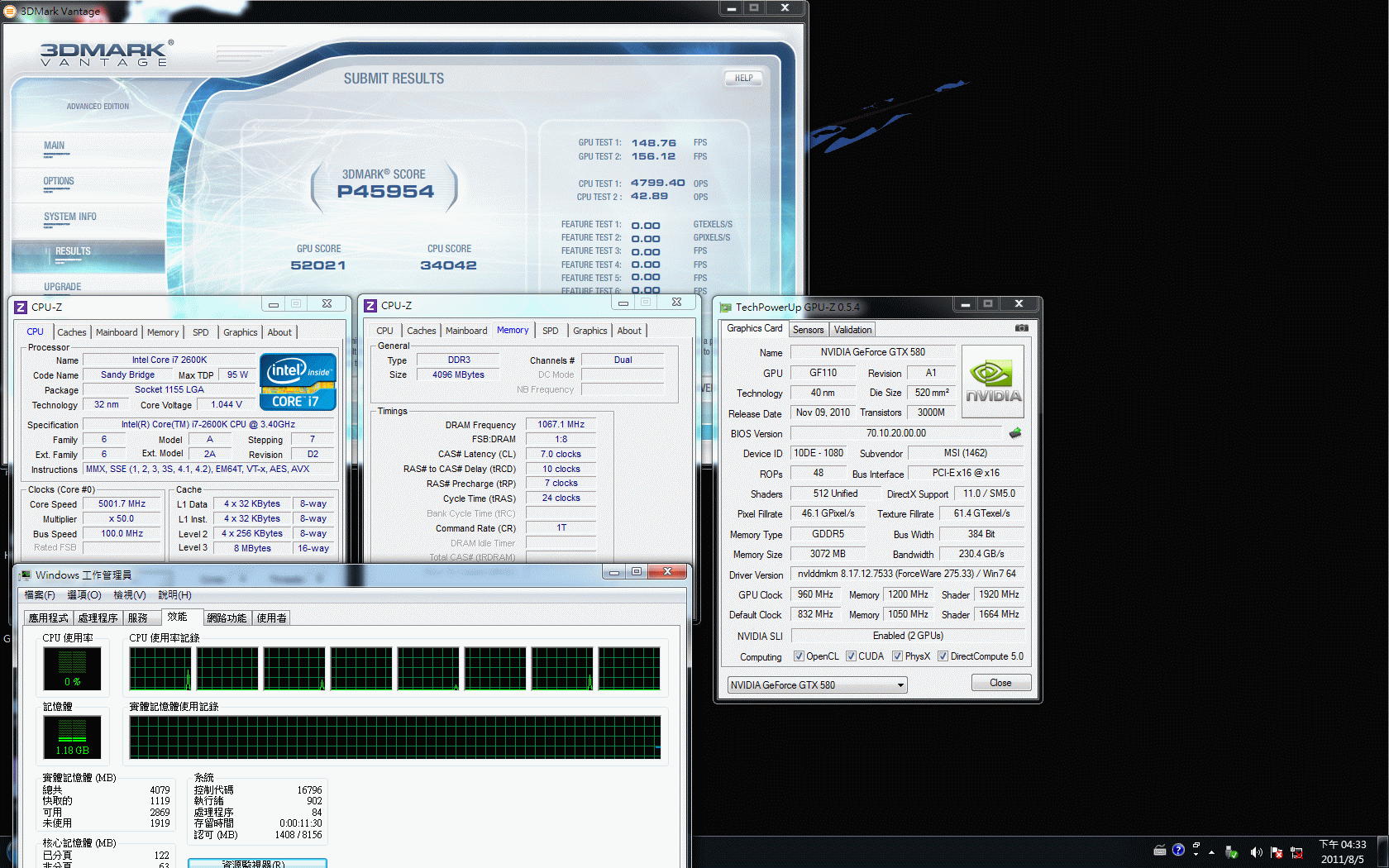Click the first CPU core history graph
1389x868 pixels.
coord(160,668)
